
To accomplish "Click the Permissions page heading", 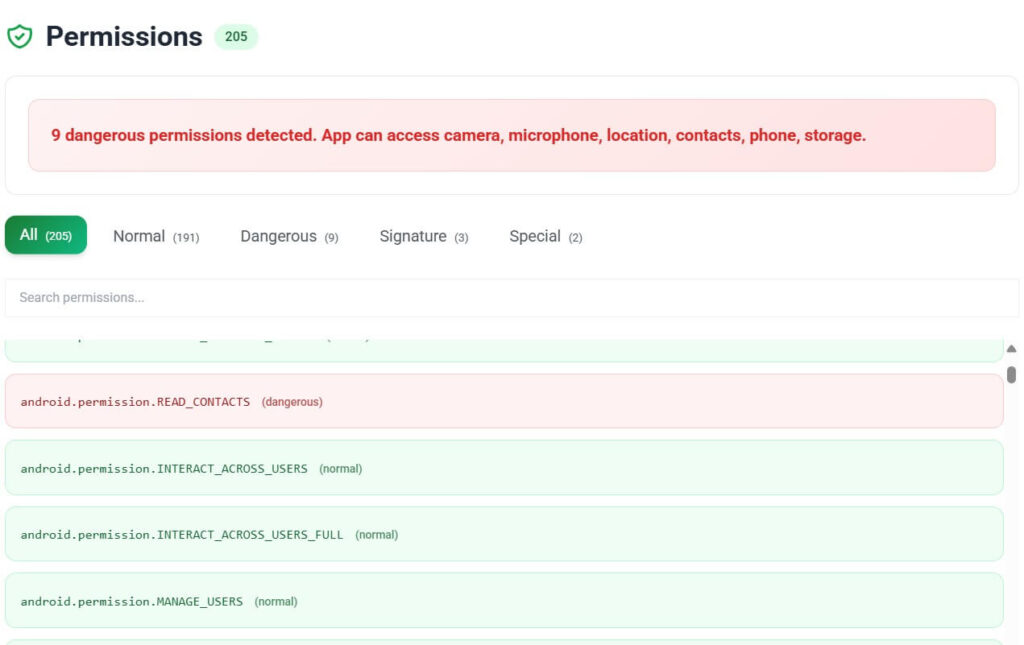I will click(x=123, y=36).
